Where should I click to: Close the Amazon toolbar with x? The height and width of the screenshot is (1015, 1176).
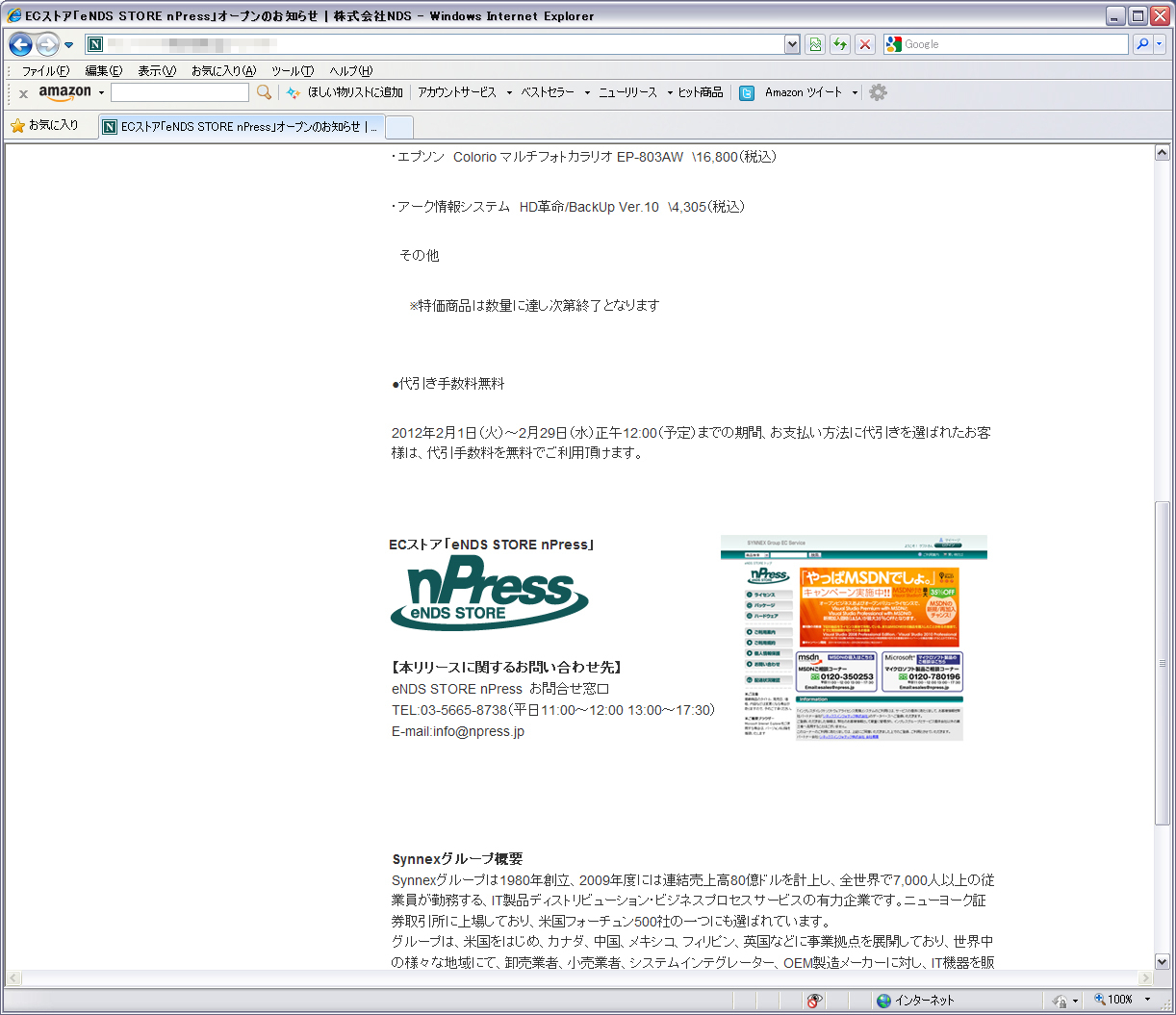23,93
